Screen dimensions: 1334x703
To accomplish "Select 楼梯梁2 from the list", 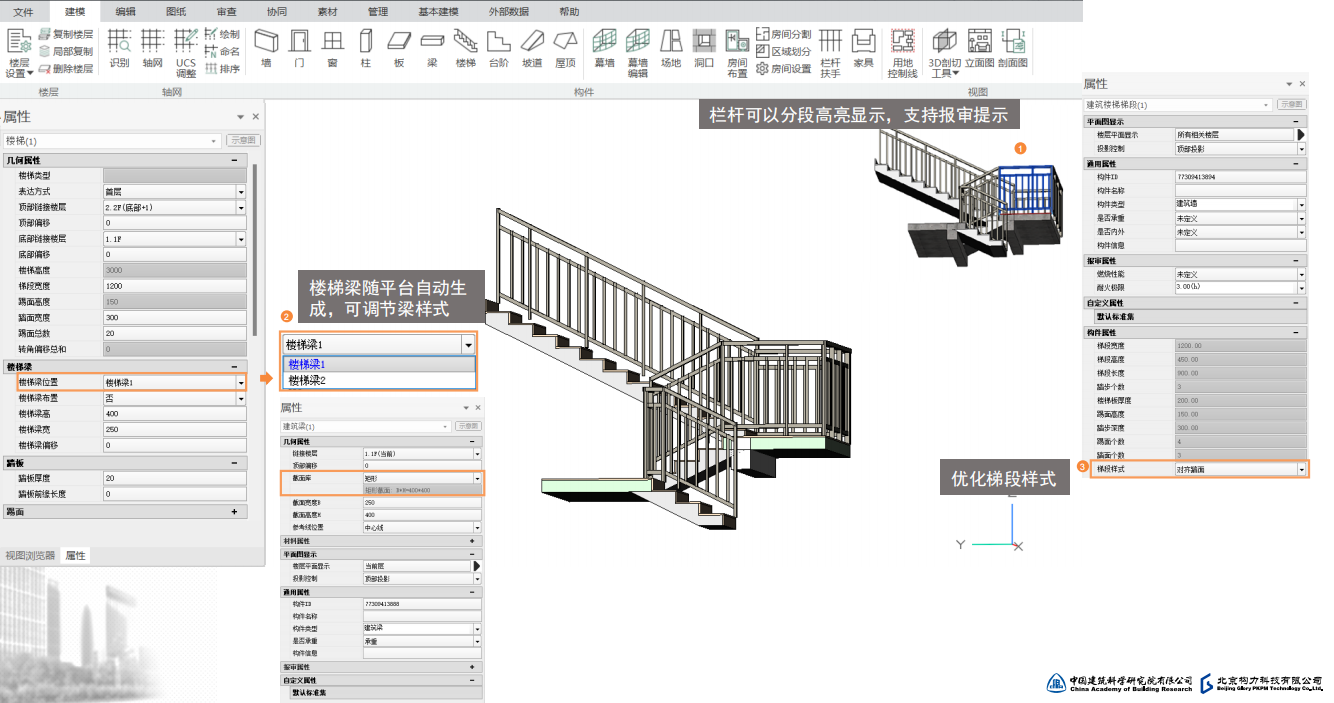I will pos(308,381).
